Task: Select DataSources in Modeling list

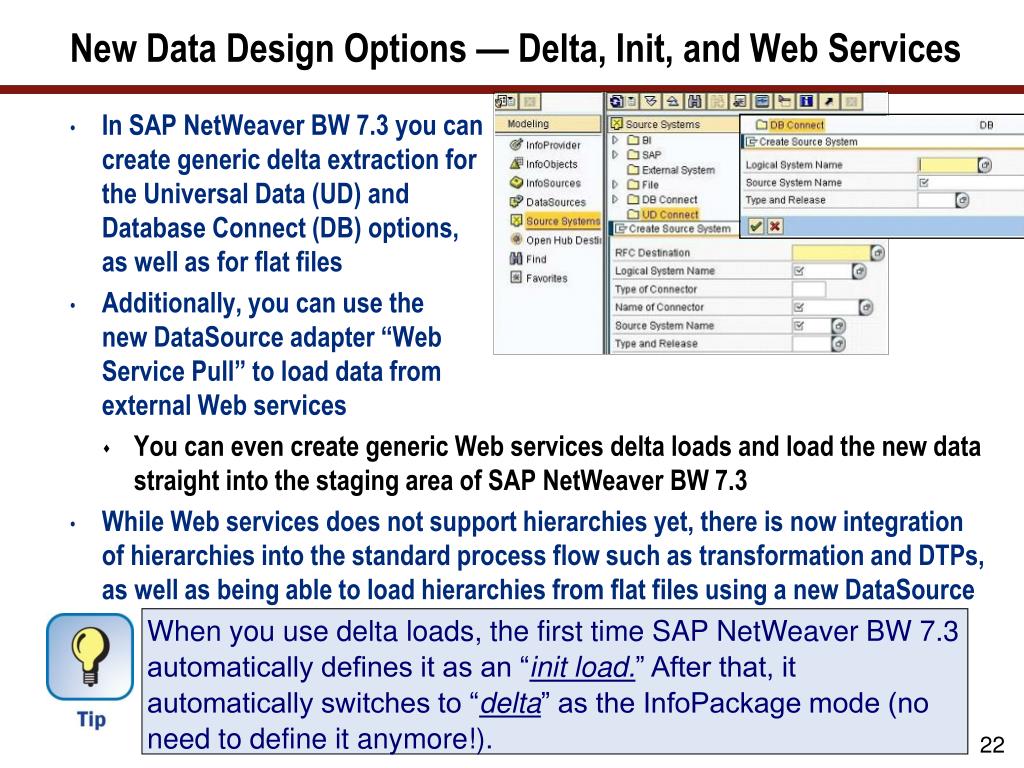Action: [x=556, y=202]
